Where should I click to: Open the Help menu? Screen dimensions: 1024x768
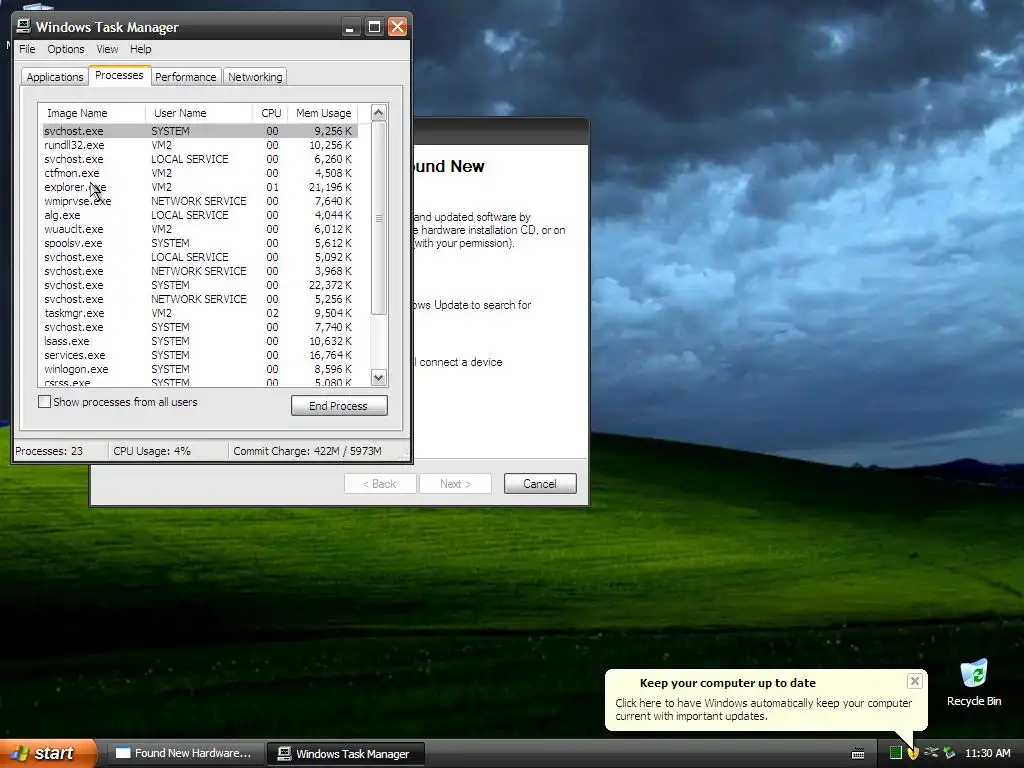point(140,49)
